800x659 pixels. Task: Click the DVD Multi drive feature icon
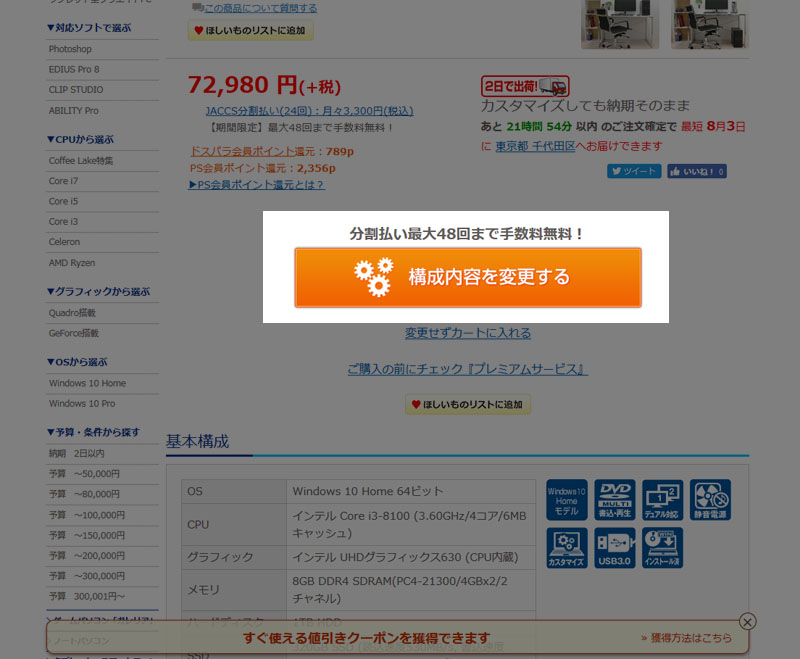click(x=614, y=500)
